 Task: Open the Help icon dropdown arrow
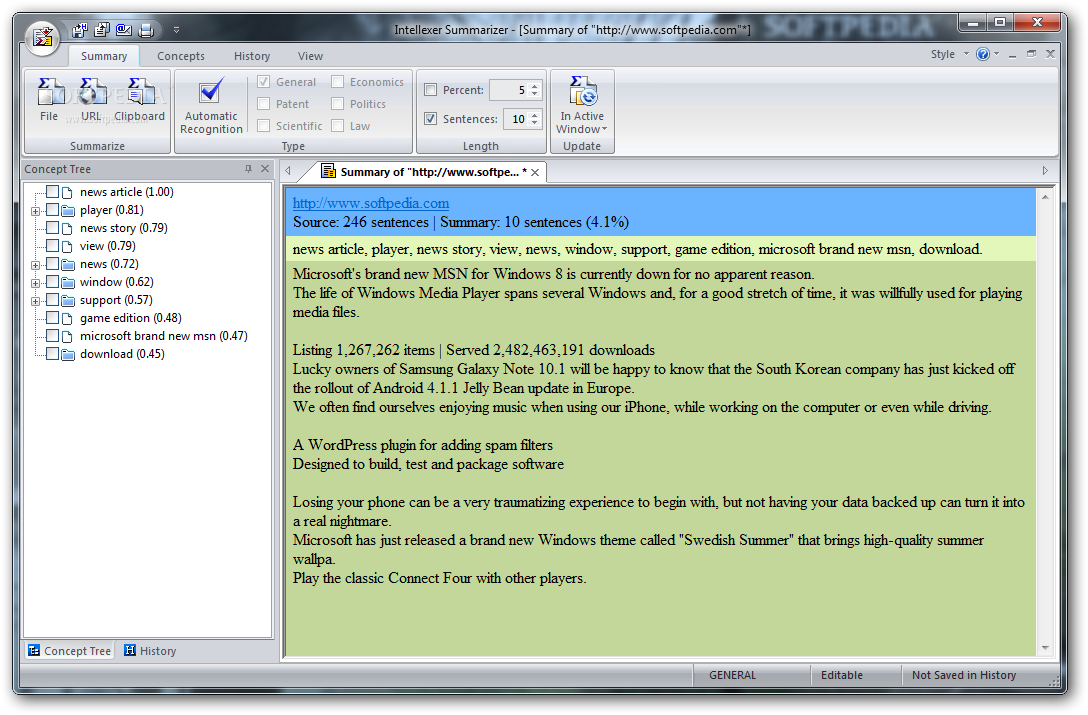tap(996, 53)
